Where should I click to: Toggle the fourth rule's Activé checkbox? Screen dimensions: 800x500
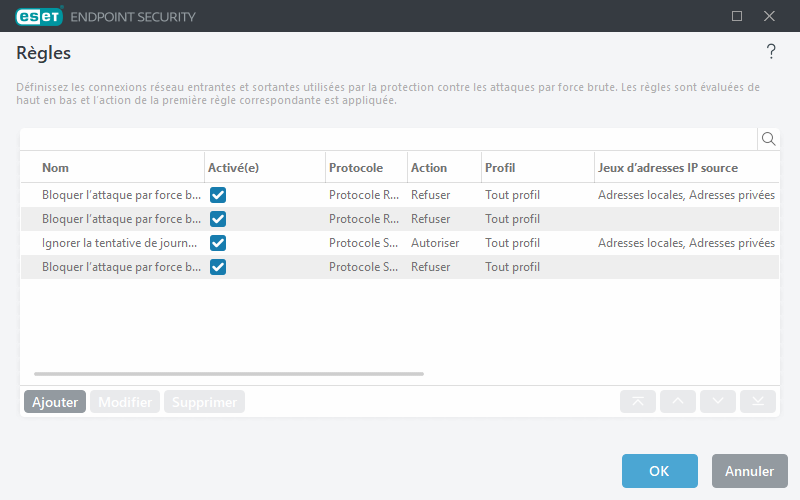(x=218, y=267)
